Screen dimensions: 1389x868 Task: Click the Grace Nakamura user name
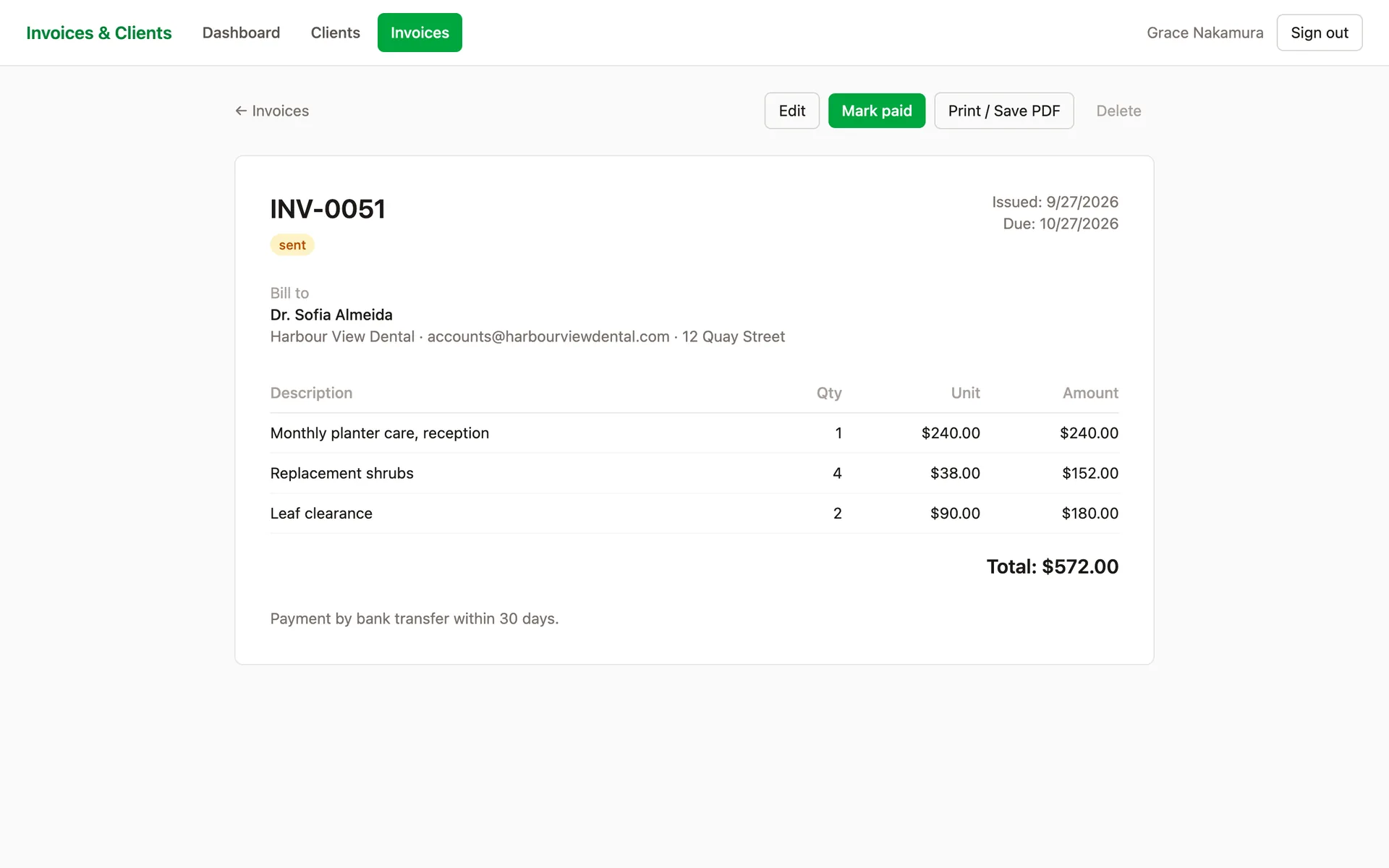pos(1205,33)
